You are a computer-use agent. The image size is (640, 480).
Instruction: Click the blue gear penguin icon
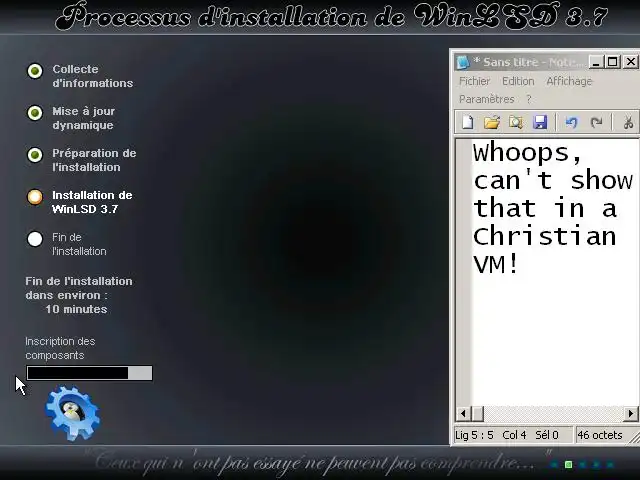[73, 413]
